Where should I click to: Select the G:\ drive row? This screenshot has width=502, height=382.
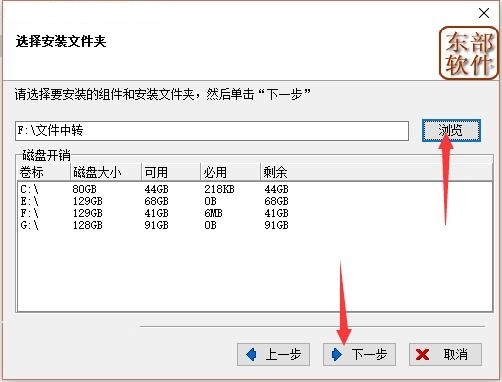pyautogui.click(x=255, y=225)
